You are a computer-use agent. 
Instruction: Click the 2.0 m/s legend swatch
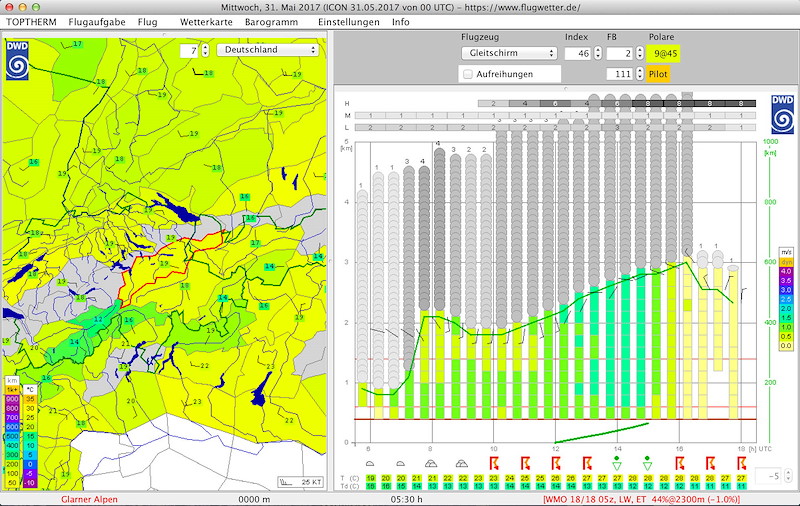(786, 309)
